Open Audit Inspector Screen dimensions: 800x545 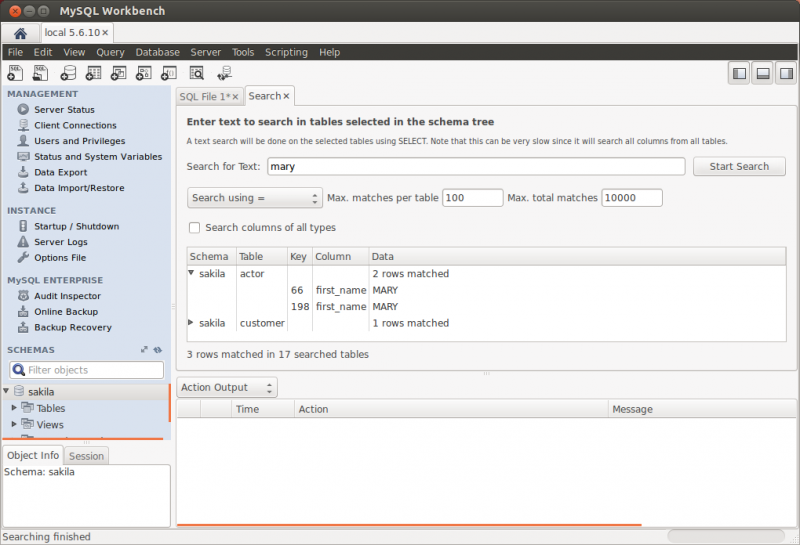tap(67, 296)
